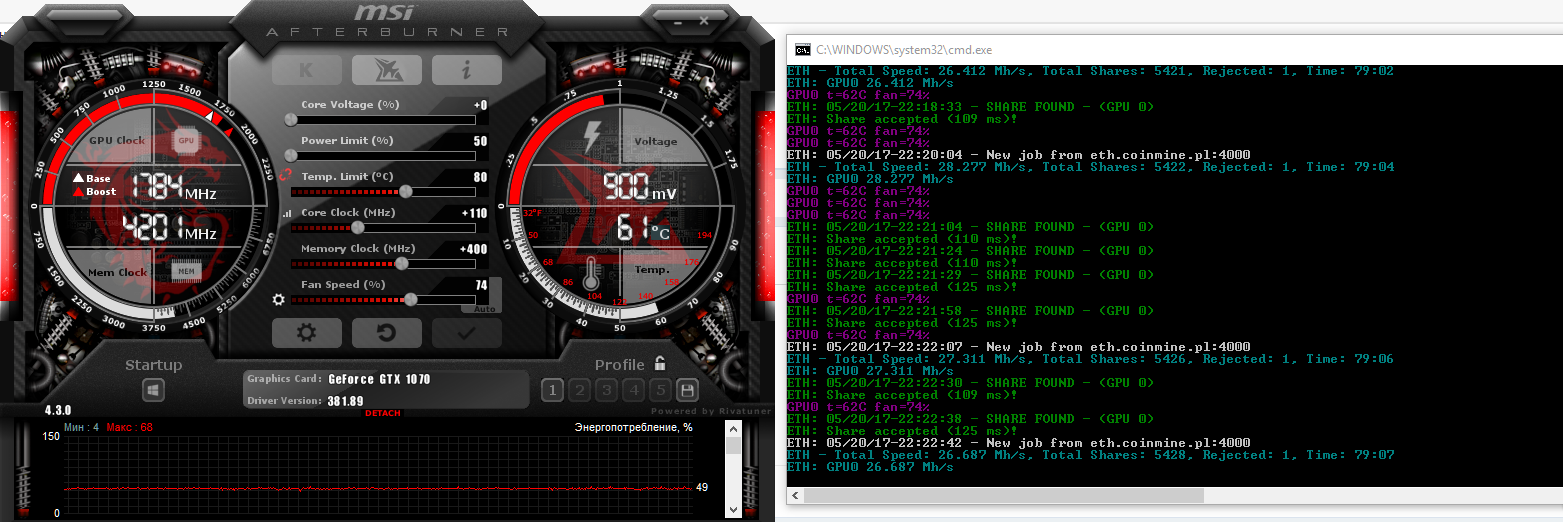The height and width of the screenshot is (522, 1563).
Task: Click the MEM chip icon on the clock gauge
Action: 185,270
